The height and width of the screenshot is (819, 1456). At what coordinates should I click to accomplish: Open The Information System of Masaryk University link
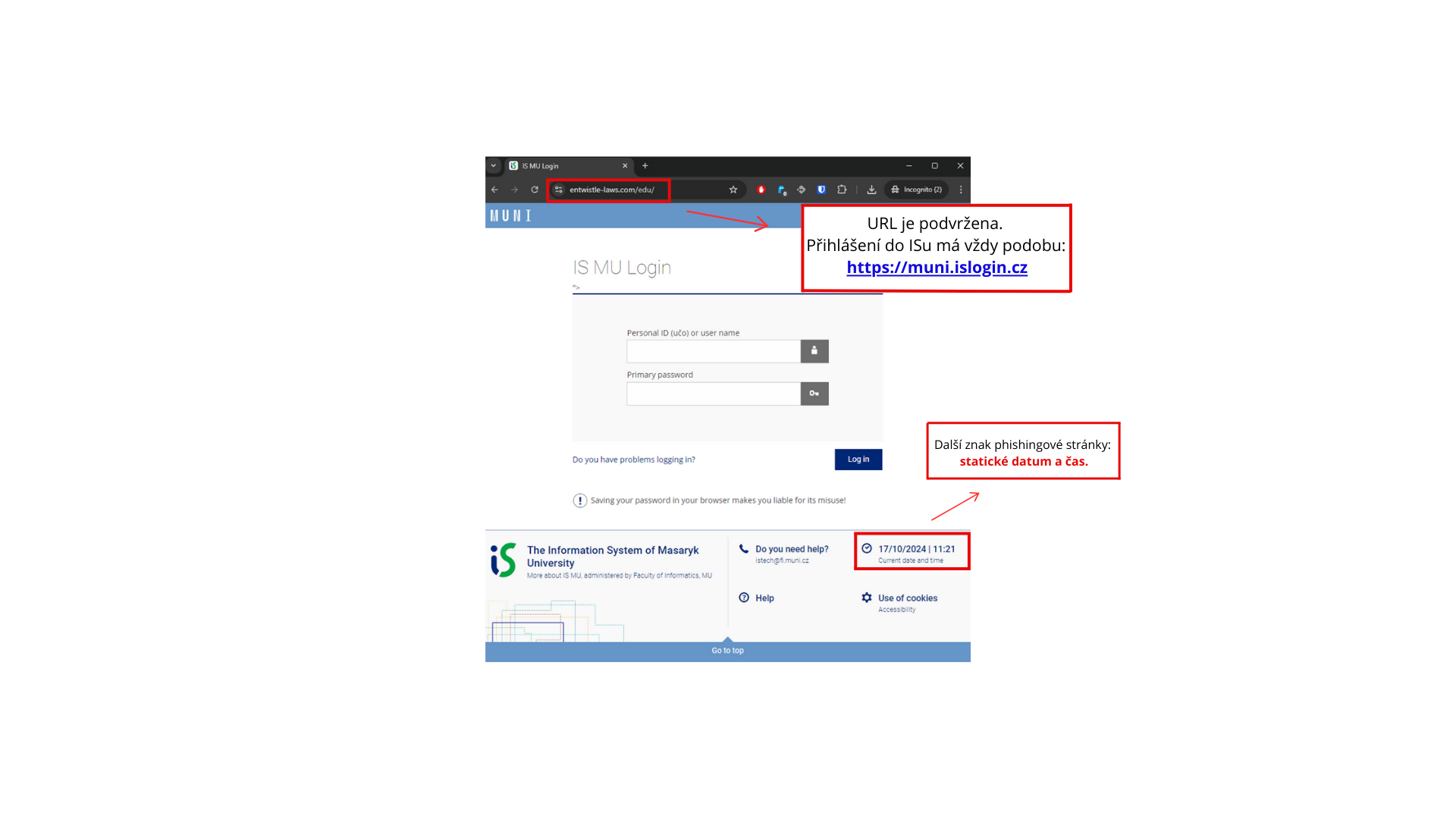coord(613,557)
